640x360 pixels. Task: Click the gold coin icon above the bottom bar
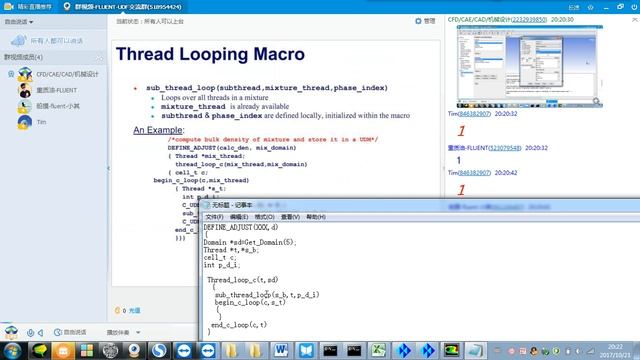(118, 311)
